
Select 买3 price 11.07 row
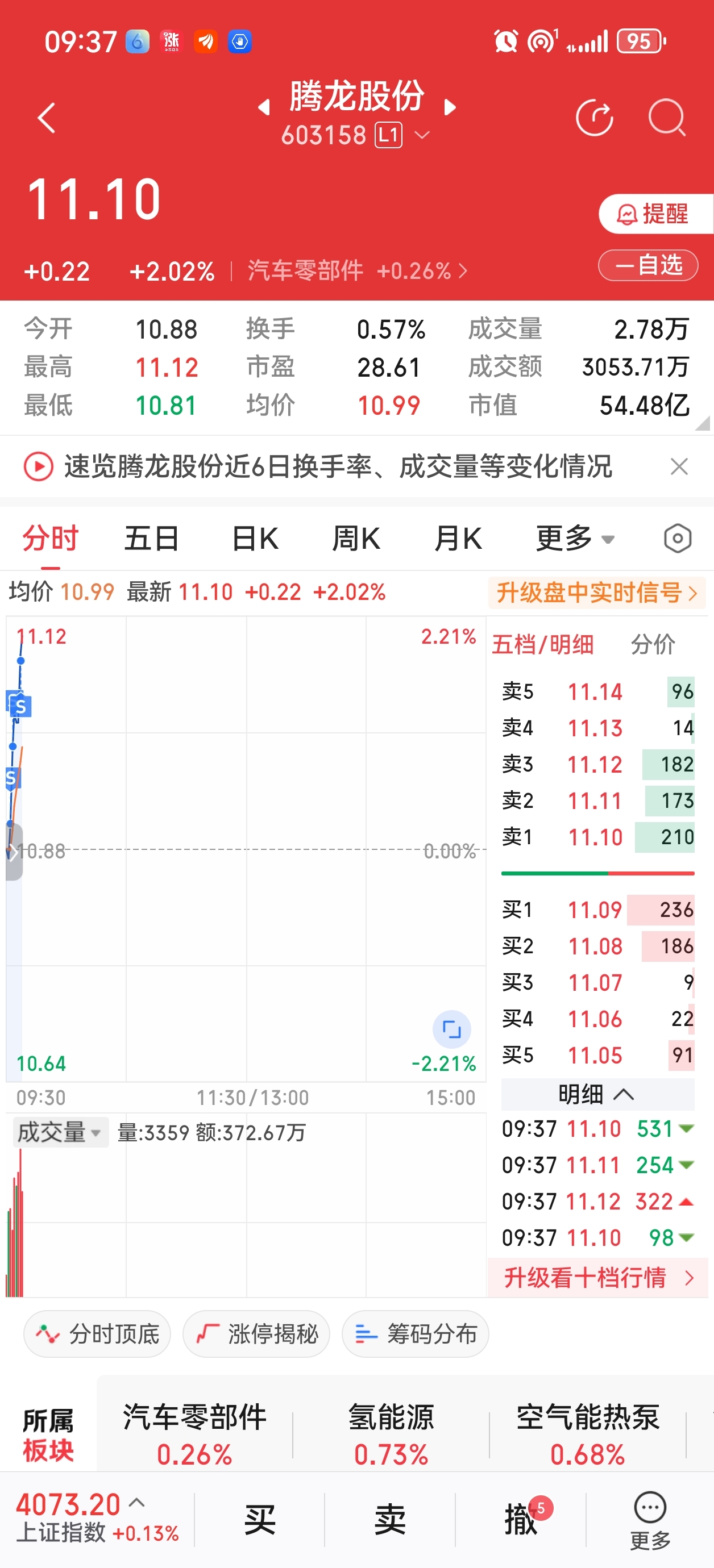(x=597, y=982)
